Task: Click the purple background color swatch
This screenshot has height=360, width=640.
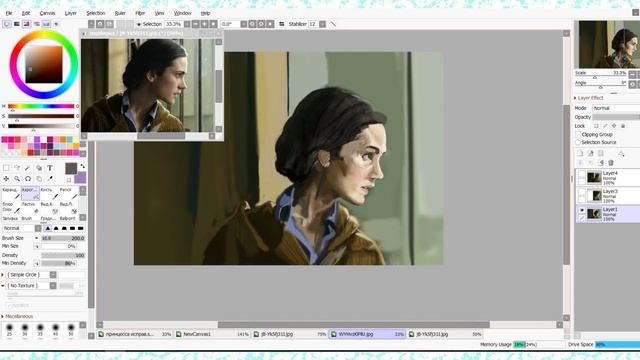Action: coord(80,178)
